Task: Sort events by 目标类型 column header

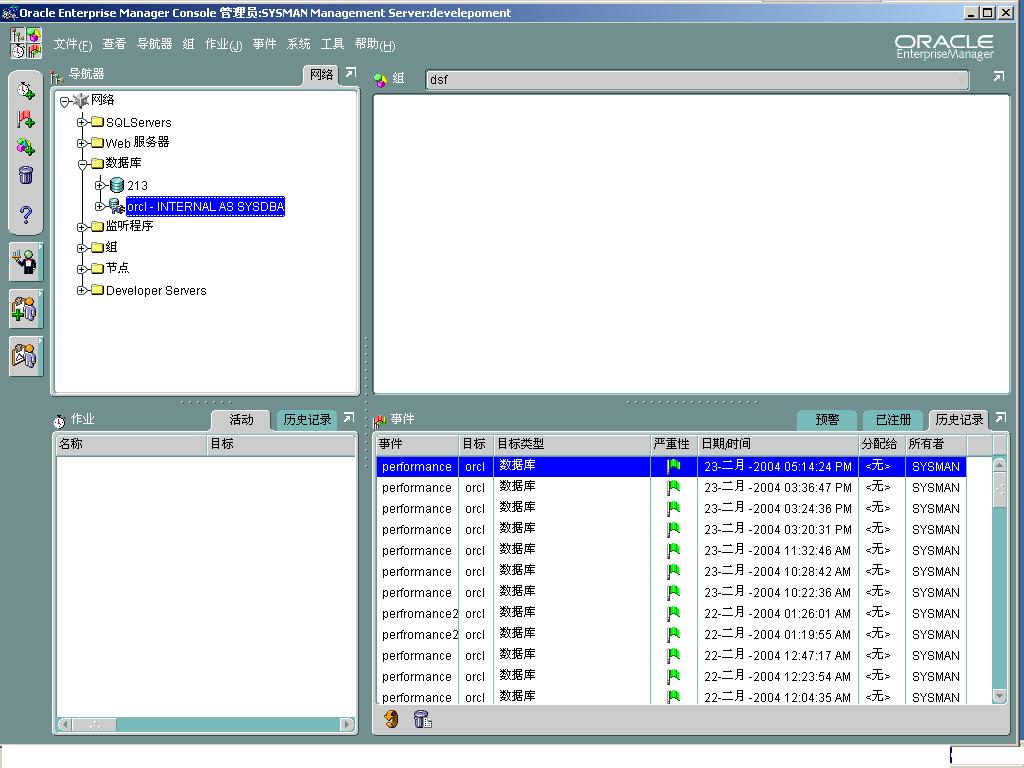Action: tap(572, 444)
